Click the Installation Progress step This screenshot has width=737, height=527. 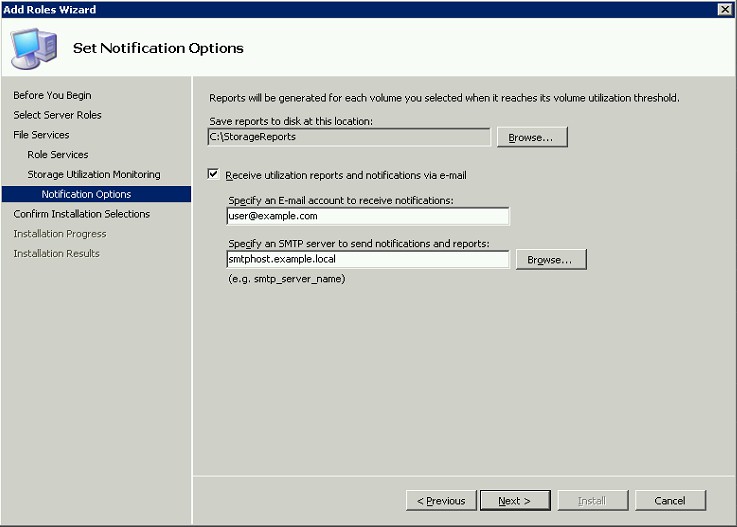(60, 234)
